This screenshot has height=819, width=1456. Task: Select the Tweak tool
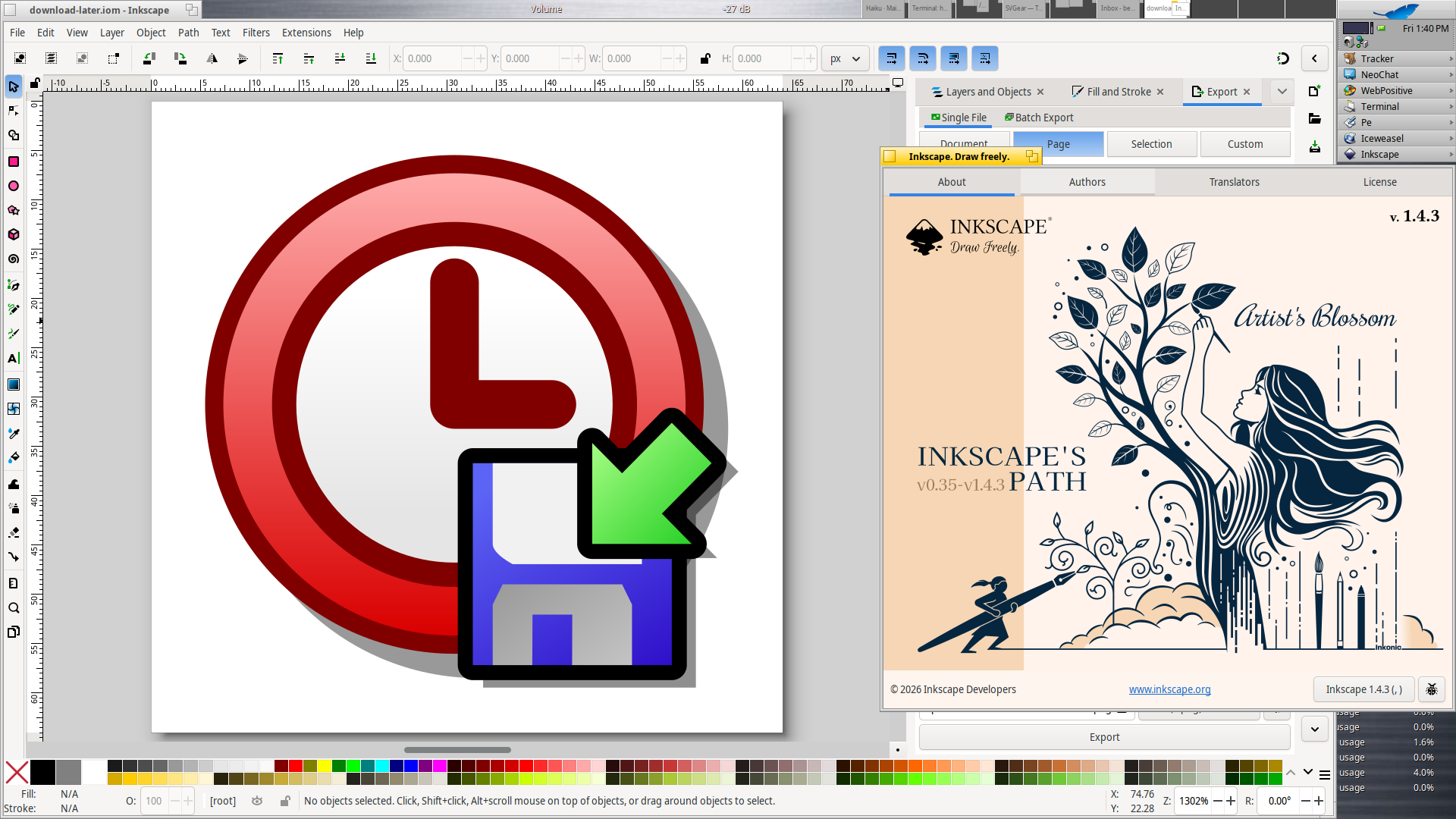click(14, 484)
